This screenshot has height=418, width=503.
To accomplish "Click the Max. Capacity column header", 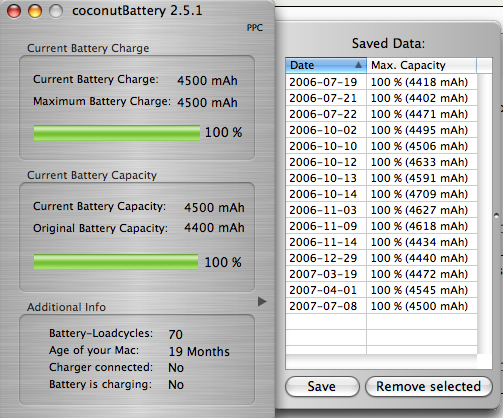I will pos(422,65).
